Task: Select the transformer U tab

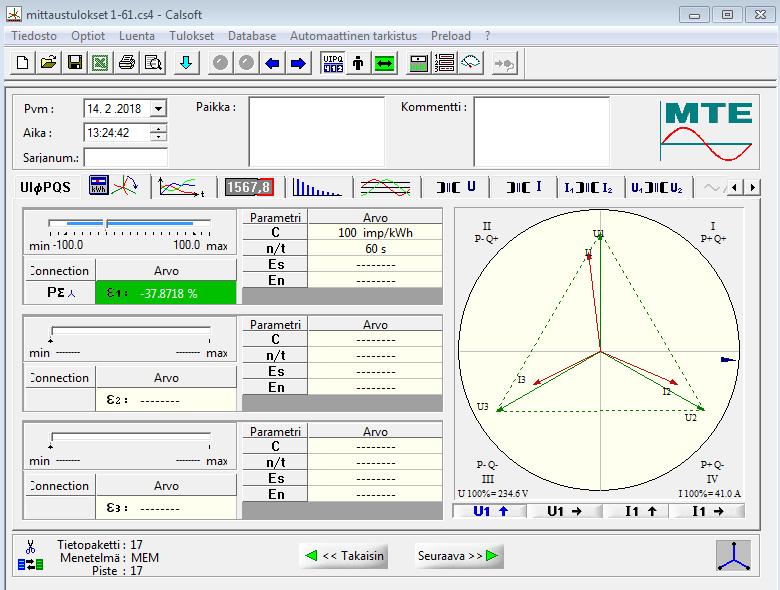Action: 456,188
